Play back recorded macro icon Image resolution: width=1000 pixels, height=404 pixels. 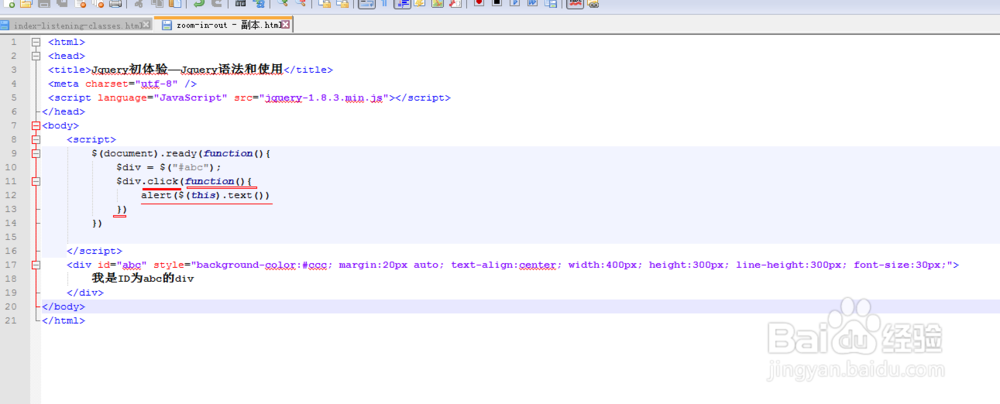(515, 3)
